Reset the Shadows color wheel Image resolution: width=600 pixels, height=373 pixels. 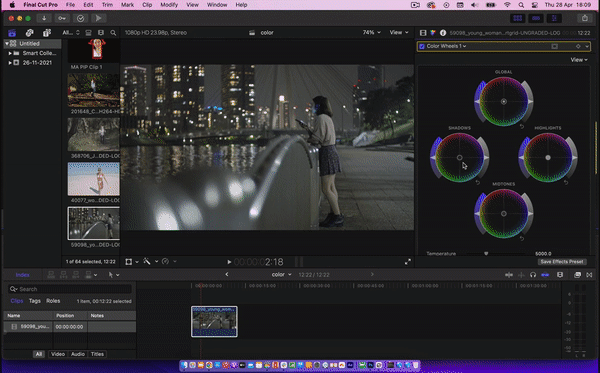pos(478,182)
